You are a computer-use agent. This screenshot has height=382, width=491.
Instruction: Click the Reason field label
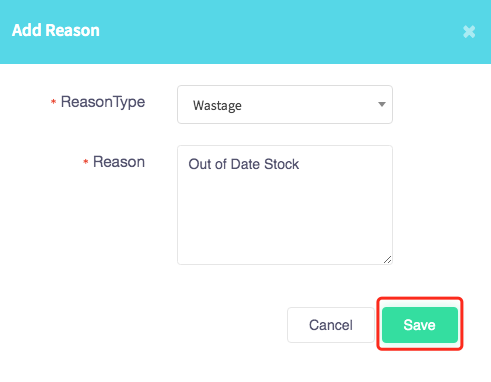coord(119,162)
